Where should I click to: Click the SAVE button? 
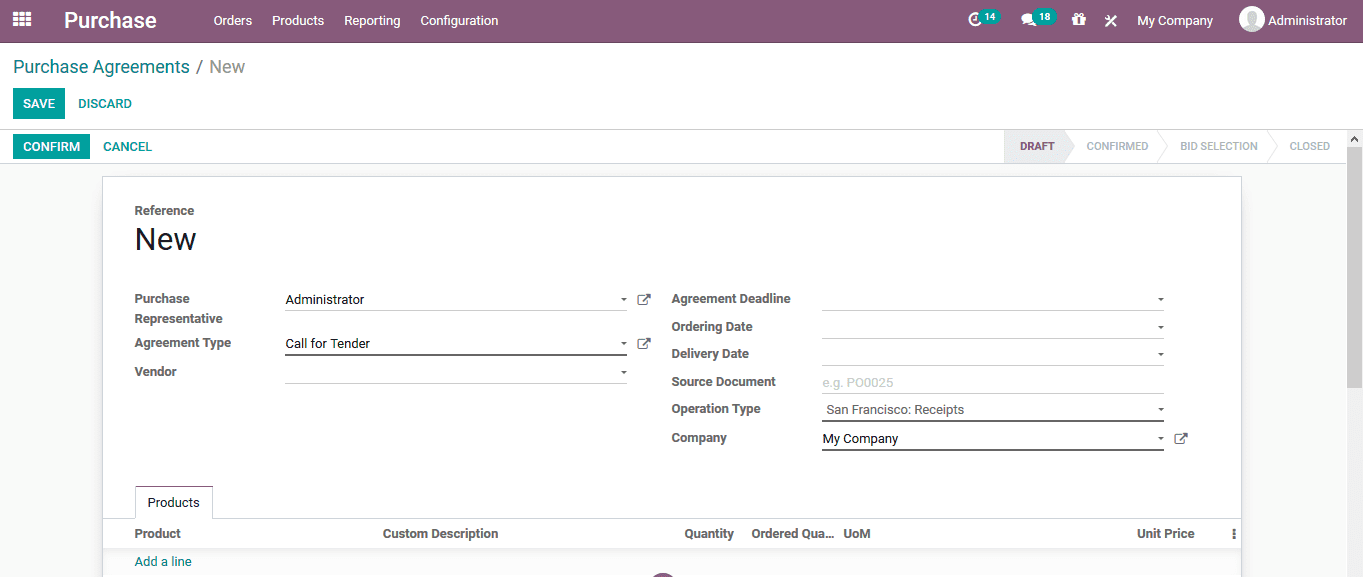tap(38, 103)
